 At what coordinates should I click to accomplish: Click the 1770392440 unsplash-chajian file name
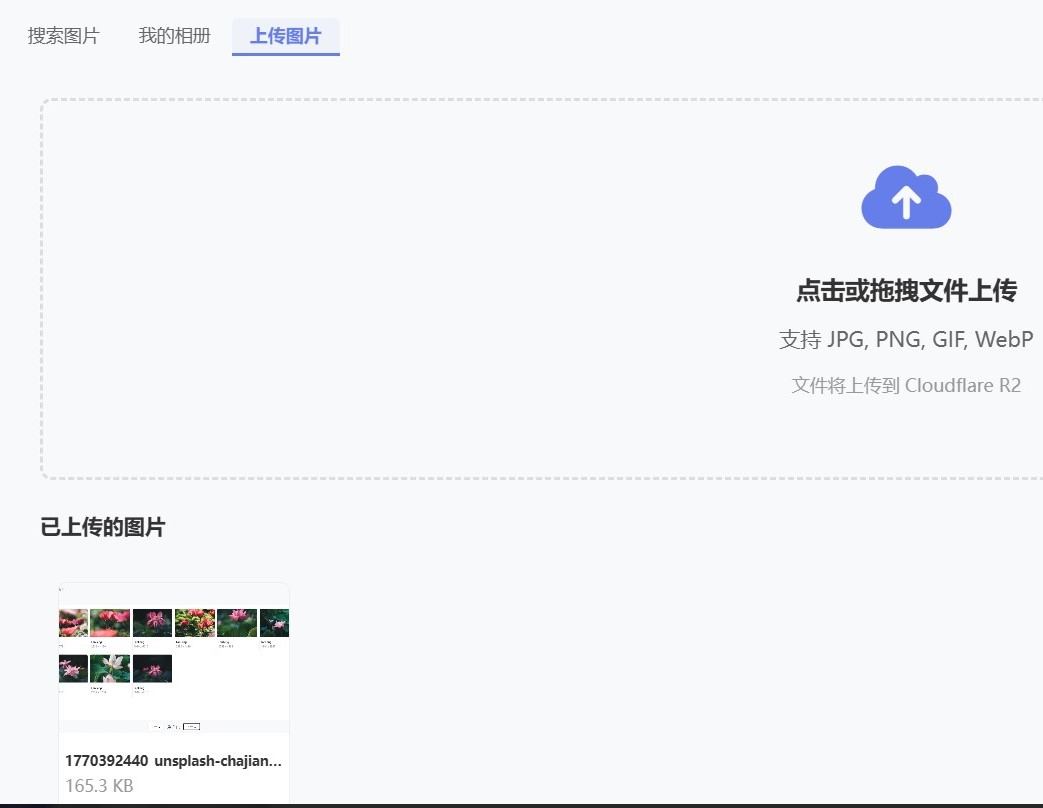point(173,761)
